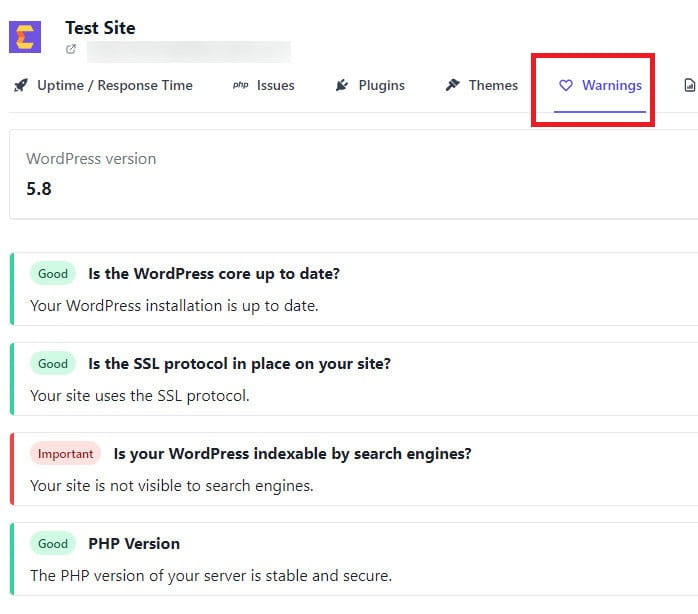Switch to Uptime / Response Time tab

click(114, 85)
